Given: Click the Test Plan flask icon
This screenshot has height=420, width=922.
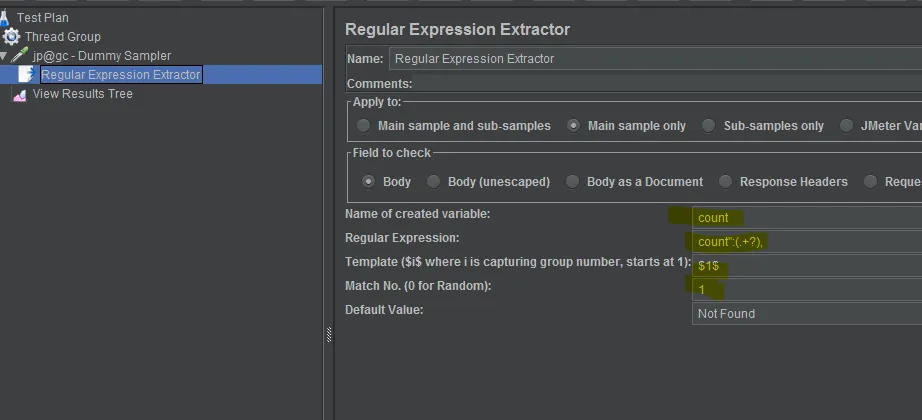Looking at the screenshot, I should tap(5, 17).
